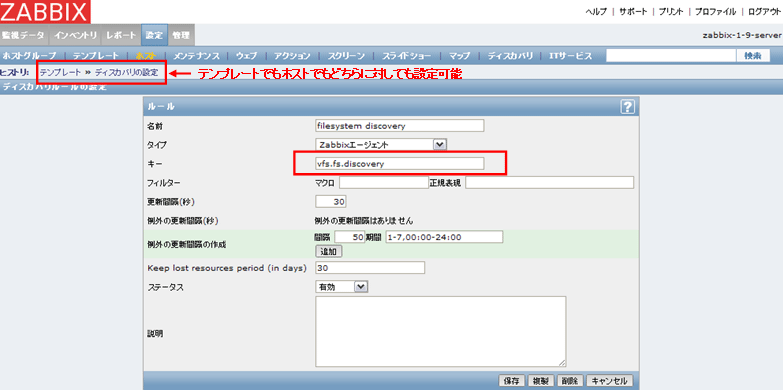Click the 期間 field showing 1-7,00:00-24:00

[x=443, y=237]
